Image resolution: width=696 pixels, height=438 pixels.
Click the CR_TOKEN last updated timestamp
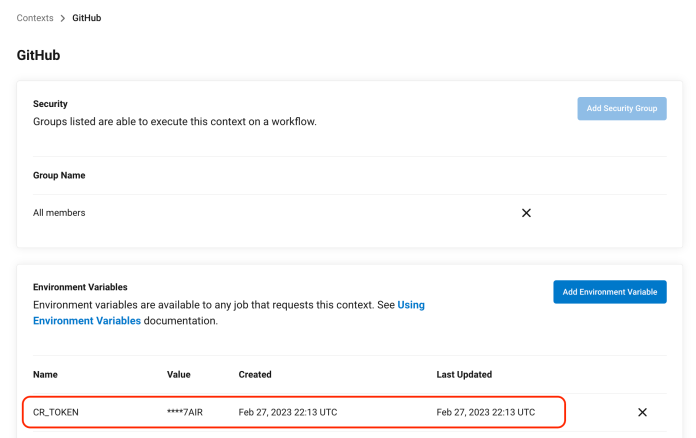[485, 412]
